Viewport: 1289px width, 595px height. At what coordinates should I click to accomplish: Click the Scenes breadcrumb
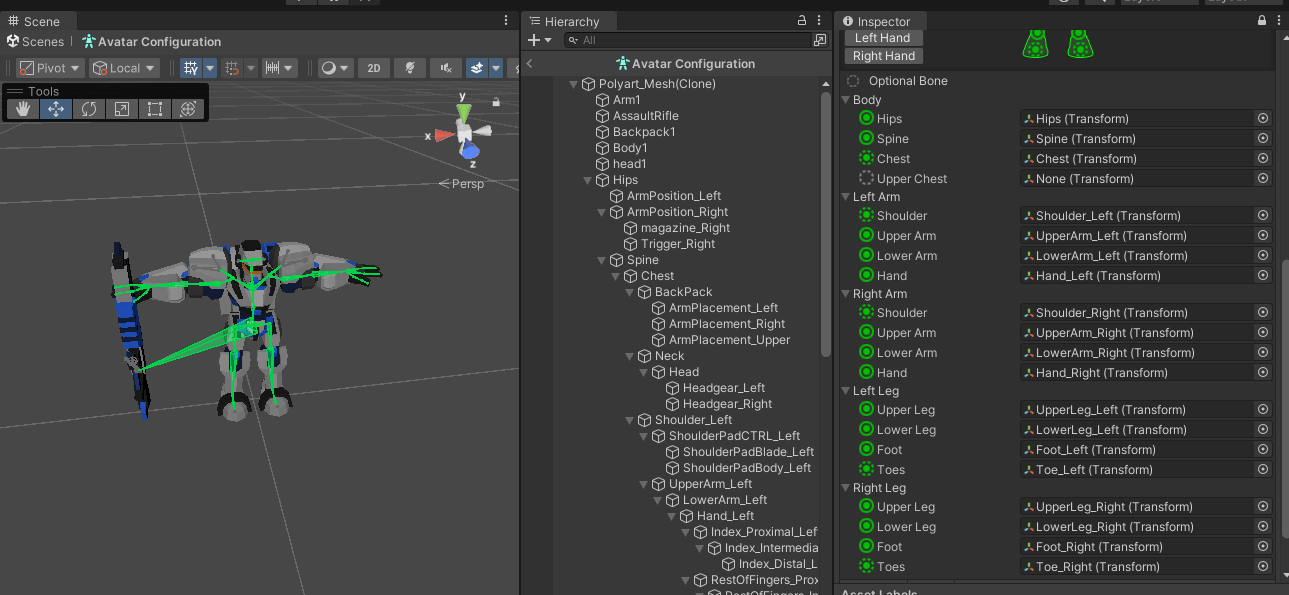35,42
